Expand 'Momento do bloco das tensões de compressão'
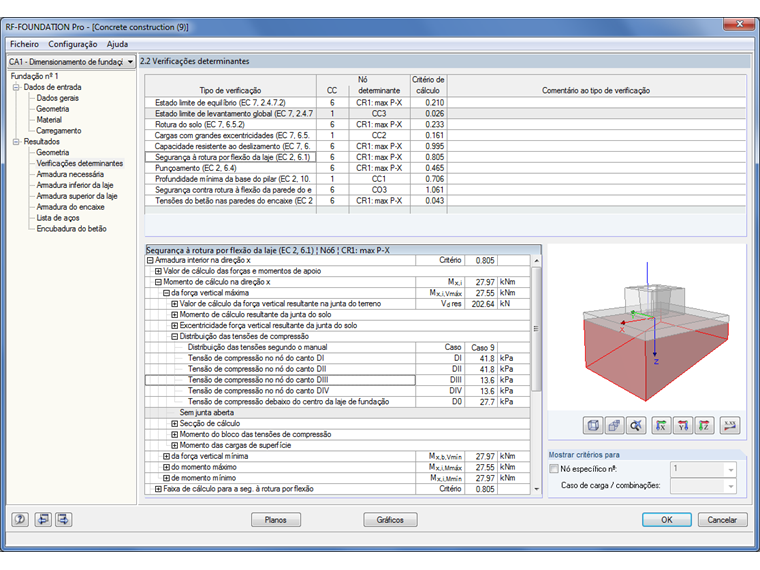760x570 pixels. 174,434
